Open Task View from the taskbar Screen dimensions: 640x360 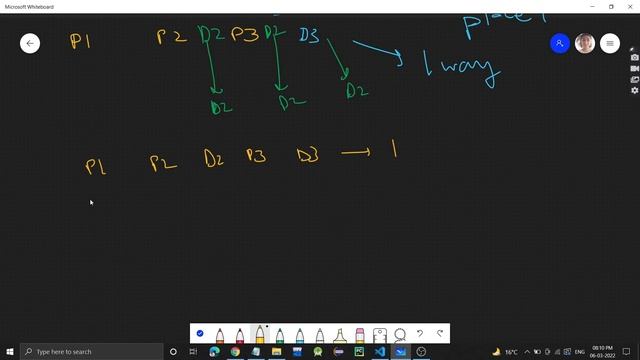193,351
